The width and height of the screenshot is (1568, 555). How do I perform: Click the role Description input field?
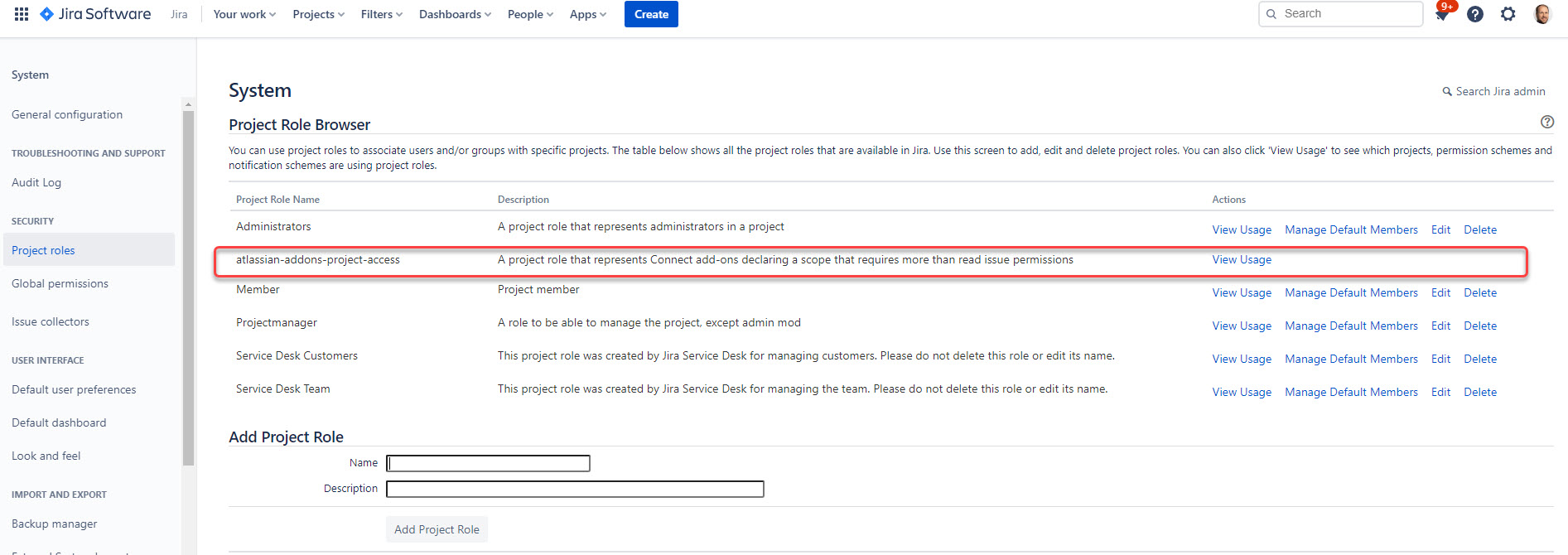pyautogui.click(x=575, y=489)
